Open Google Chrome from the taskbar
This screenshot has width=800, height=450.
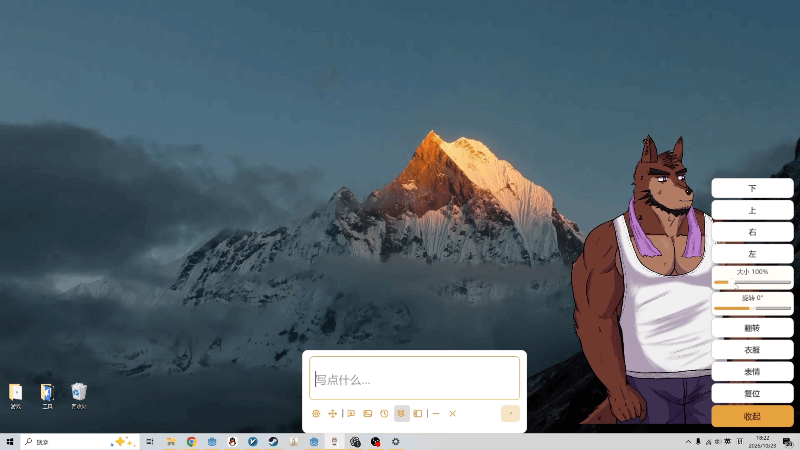[x=191, y=442]
